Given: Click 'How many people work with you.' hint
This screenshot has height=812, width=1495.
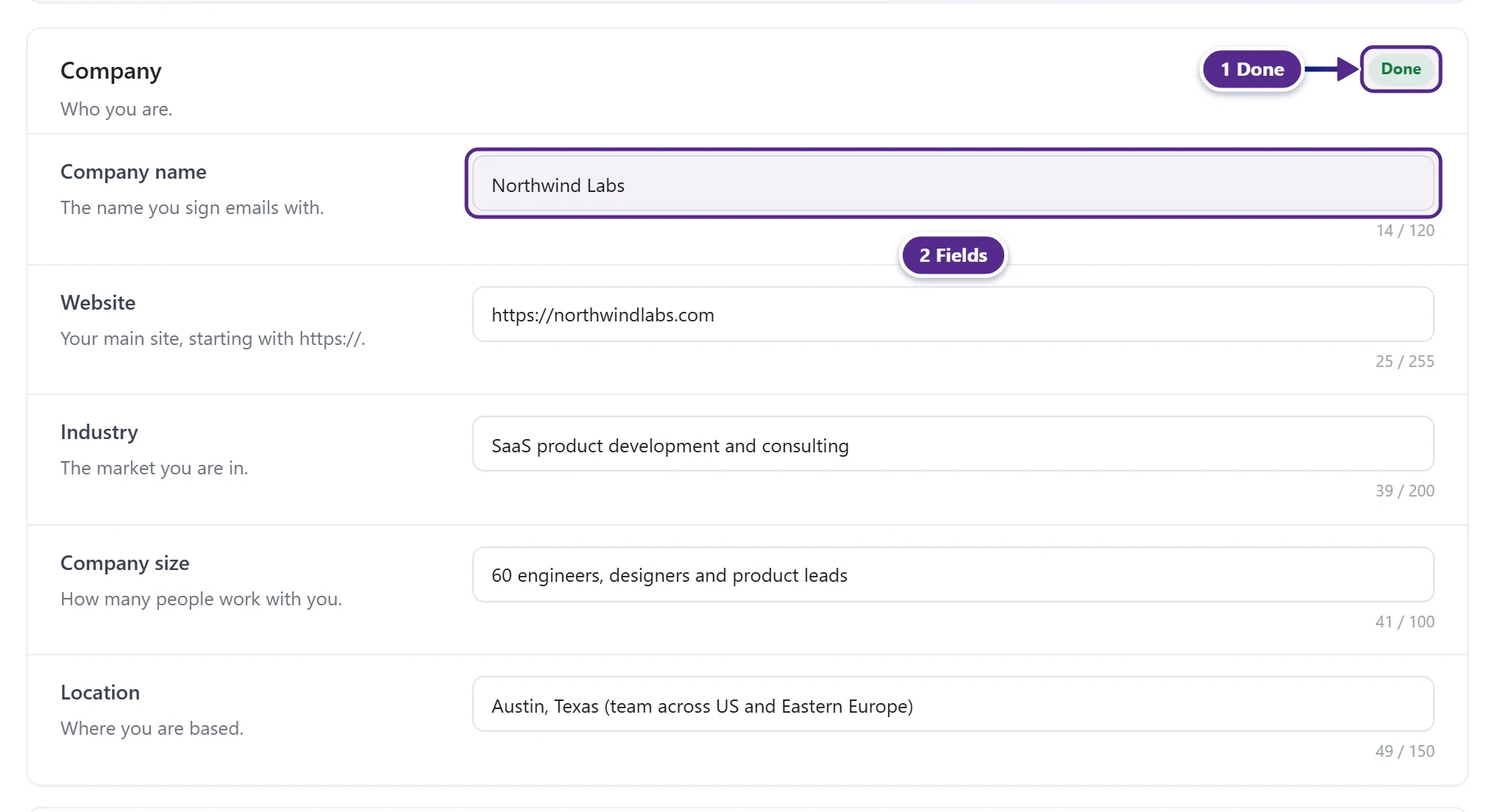Looking at the screenshot, I should pyautogui.click(x=202, y=599).
